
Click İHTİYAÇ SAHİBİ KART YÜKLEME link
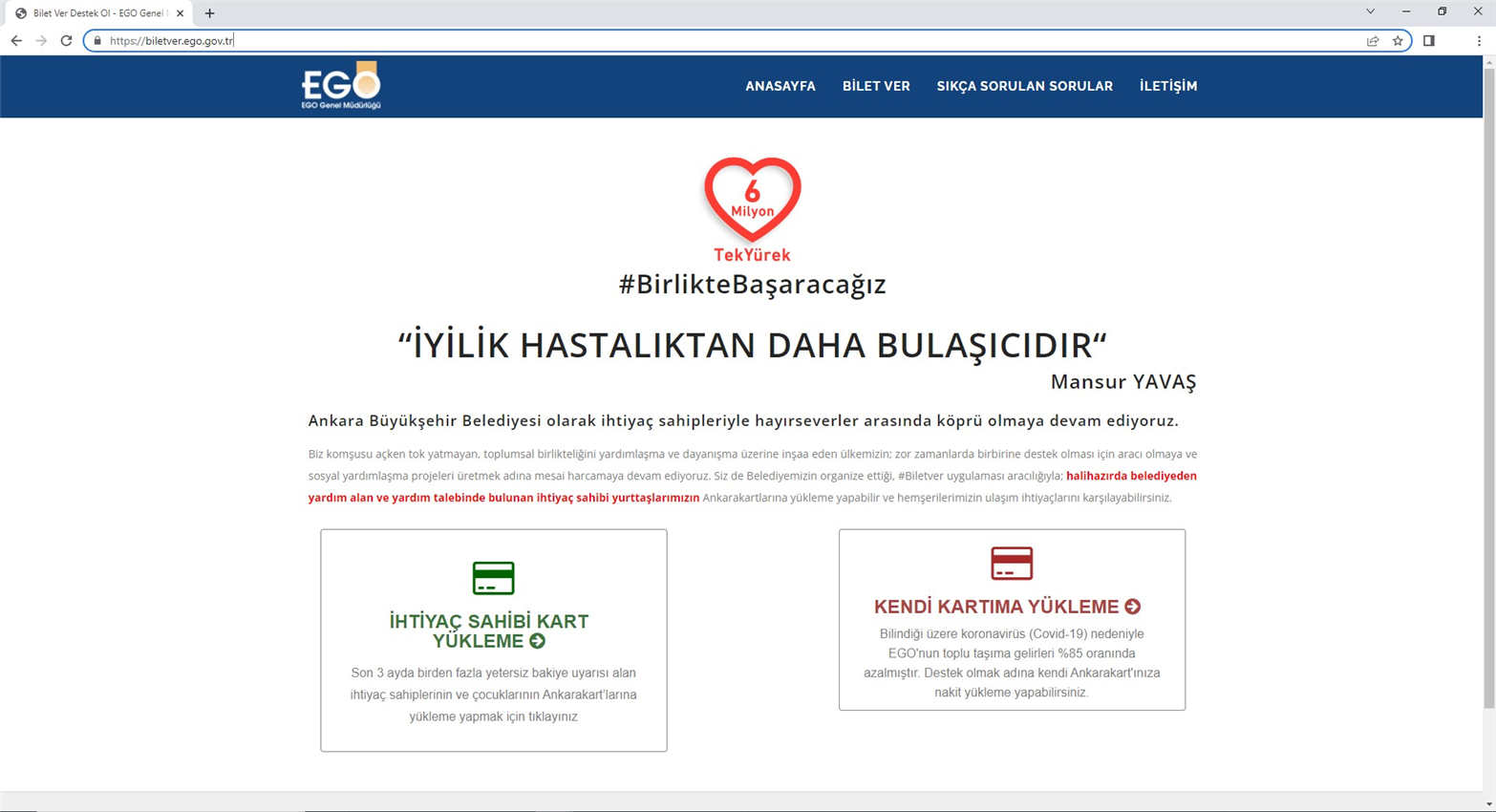[489, 630]
